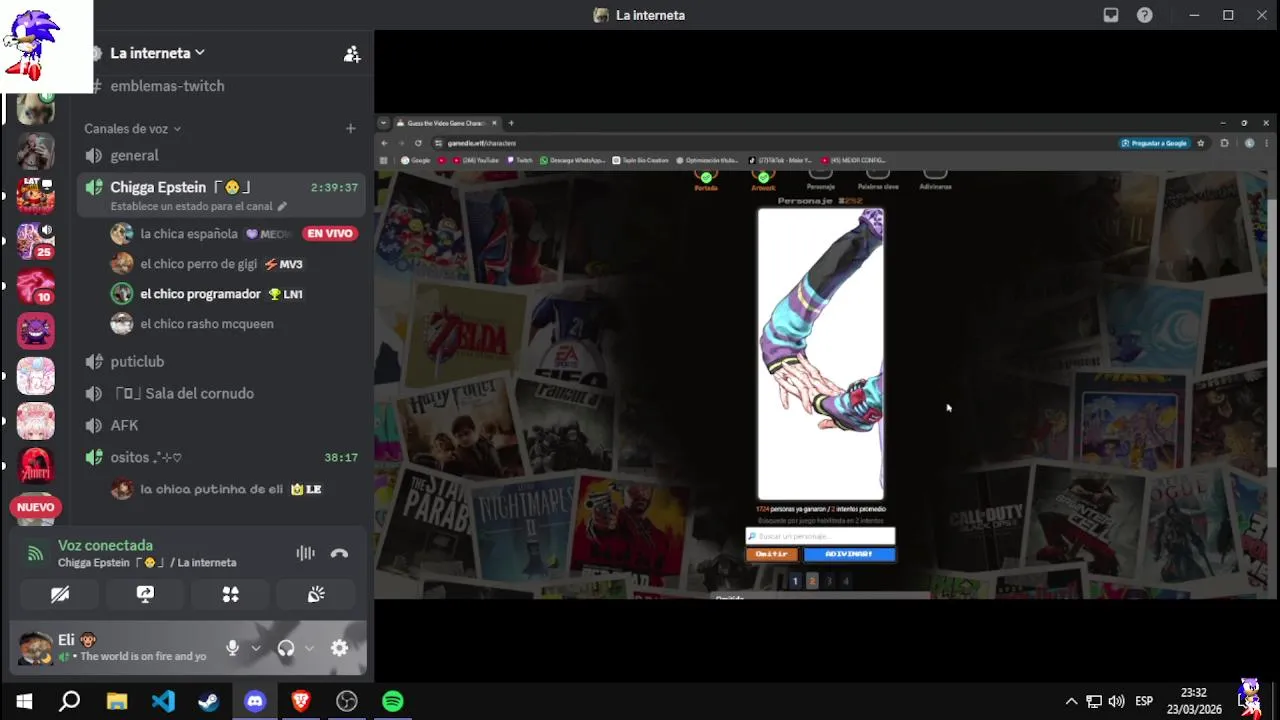1280x720 pixels.
Task: Open Visual Studio Code from the taskbar
Action: (163, 701)
